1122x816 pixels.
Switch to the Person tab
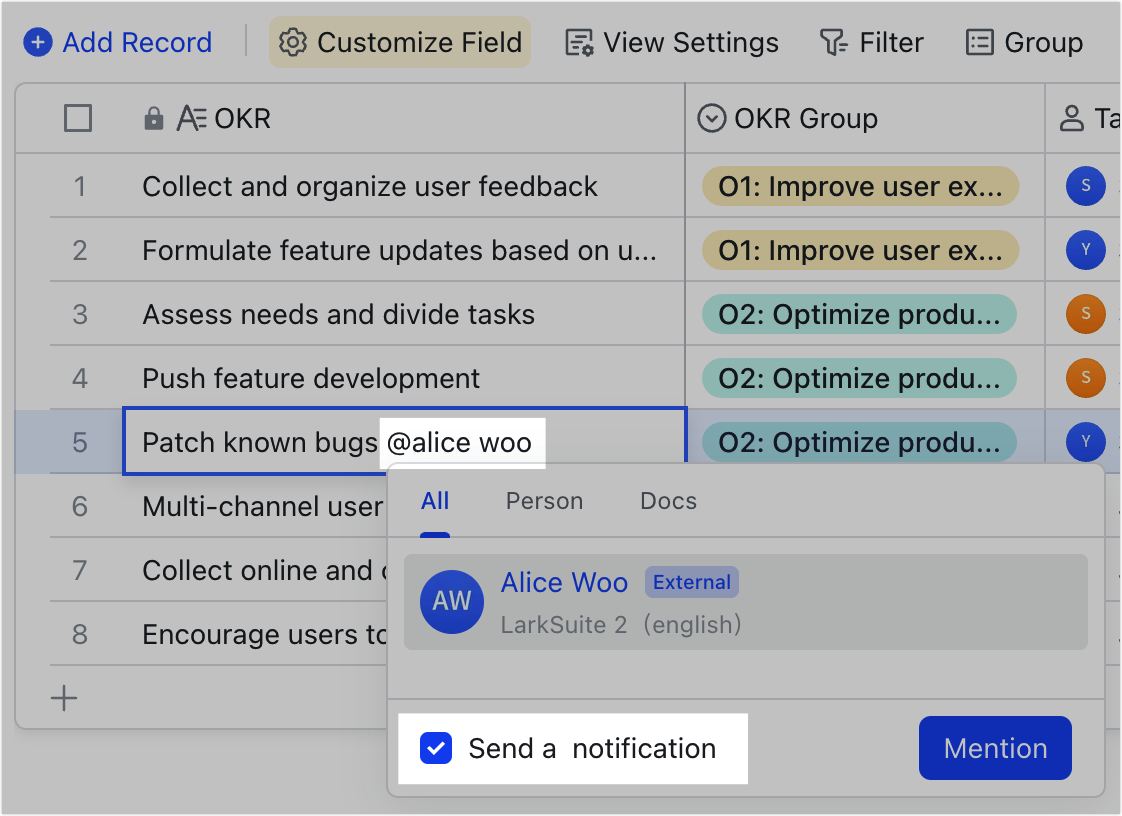pos(544,501)
